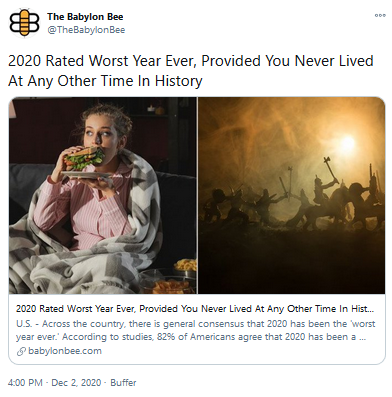Viewport: 392px width, 397px height.
Task: Click the Dec 2, 2020 date
Action: click(x=76, y=383)
